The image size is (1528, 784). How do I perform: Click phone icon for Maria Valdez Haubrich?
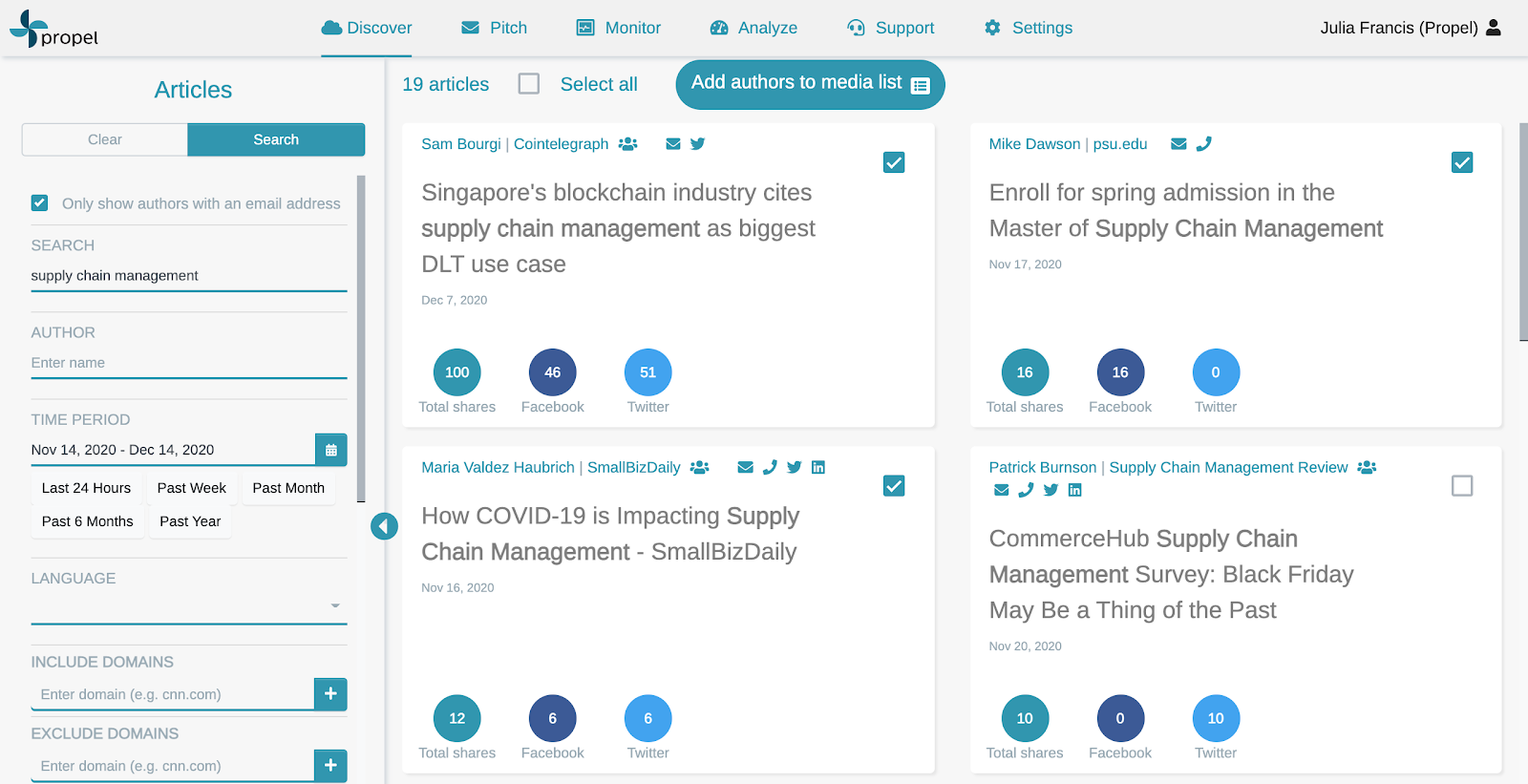coord(770,468)
